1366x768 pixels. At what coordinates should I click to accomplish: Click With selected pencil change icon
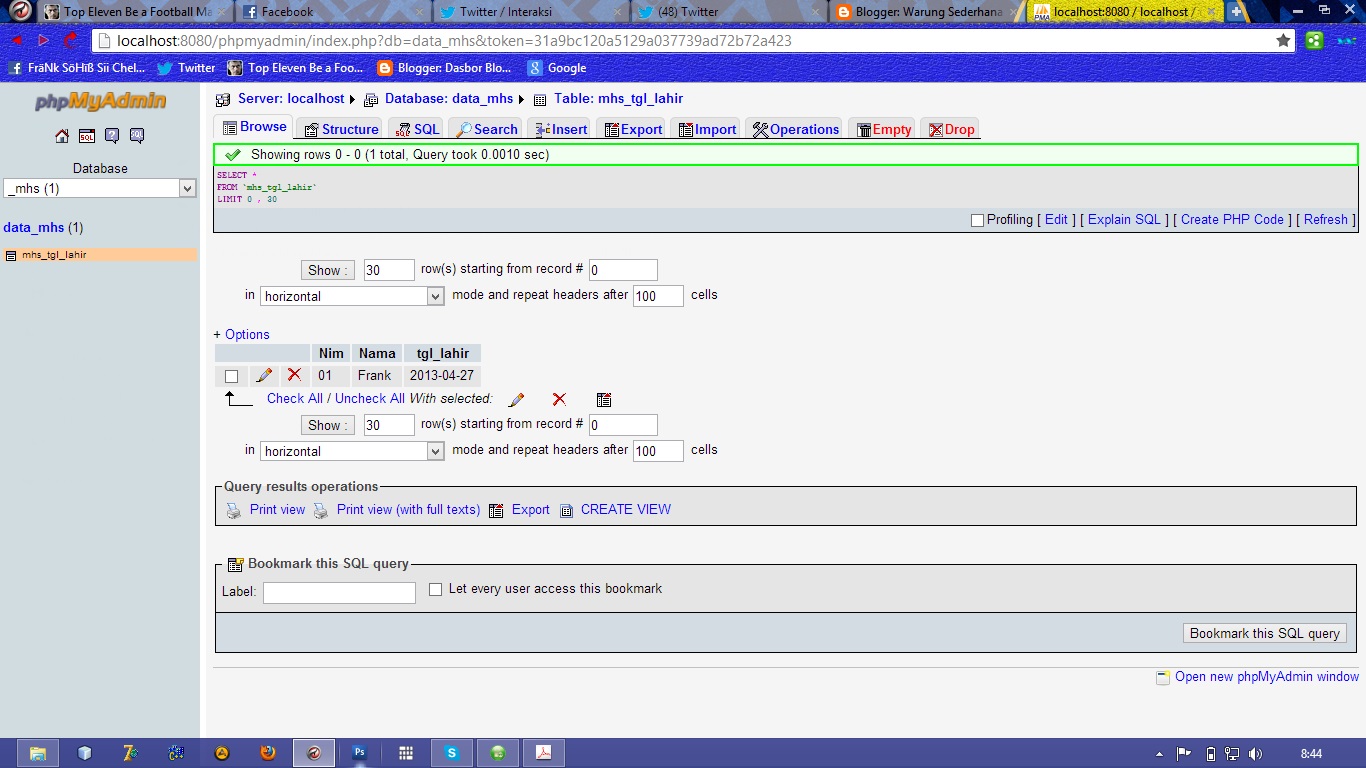516,399
